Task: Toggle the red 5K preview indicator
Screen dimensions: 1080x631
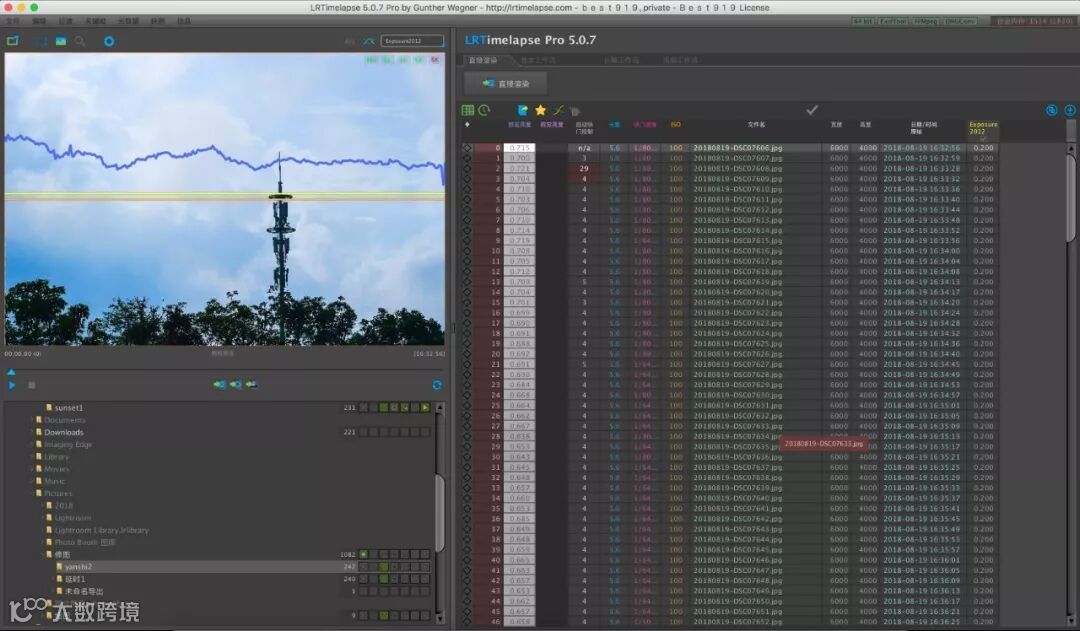Action: 435,60
